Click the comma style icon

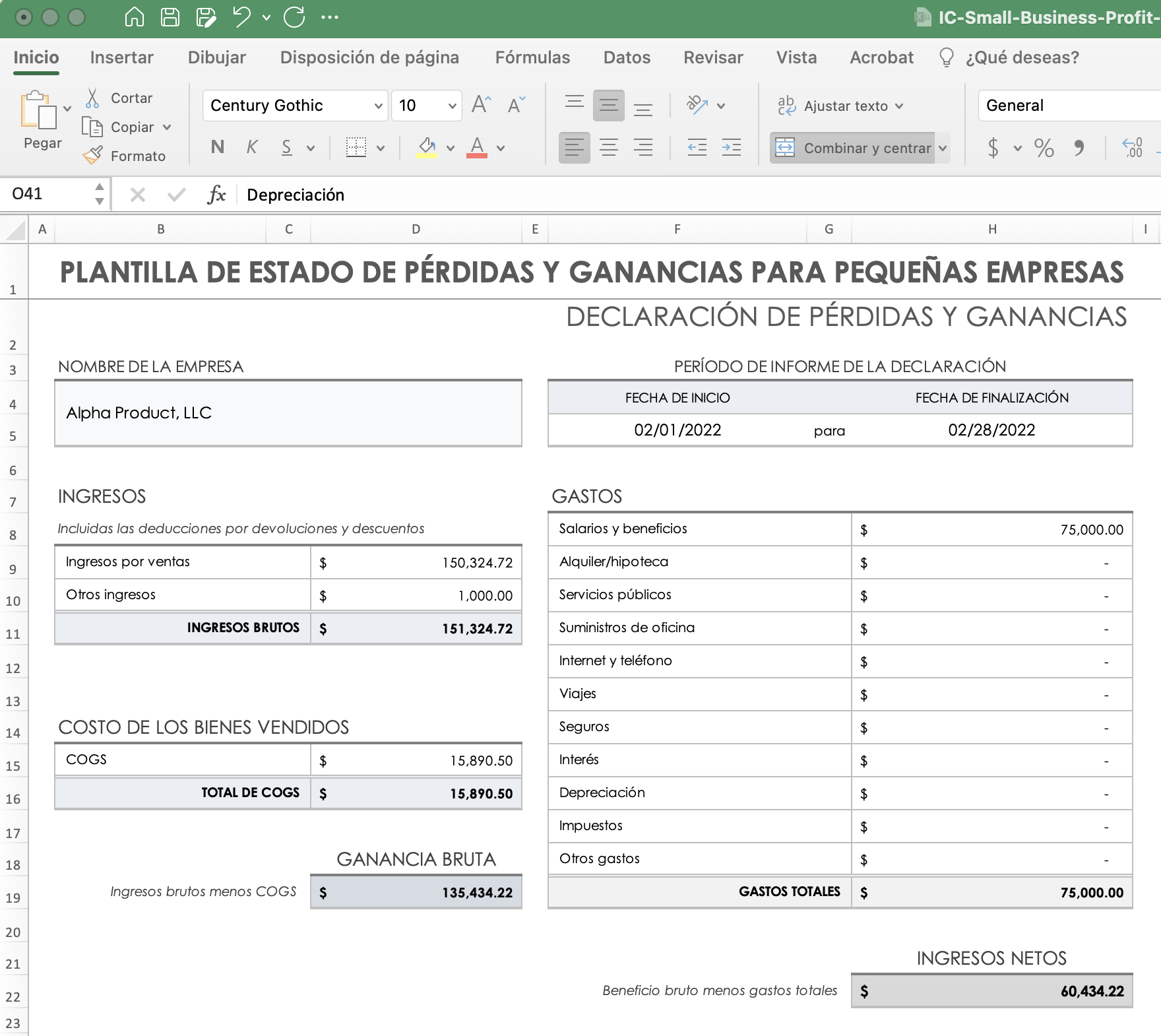[x=1079, y=148]
